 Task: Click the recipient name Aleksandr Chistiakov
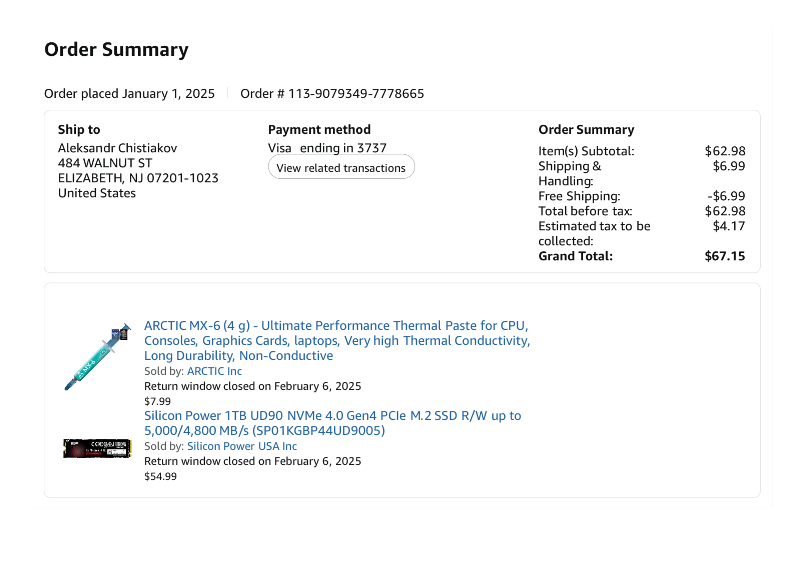[x=117, y=148]
